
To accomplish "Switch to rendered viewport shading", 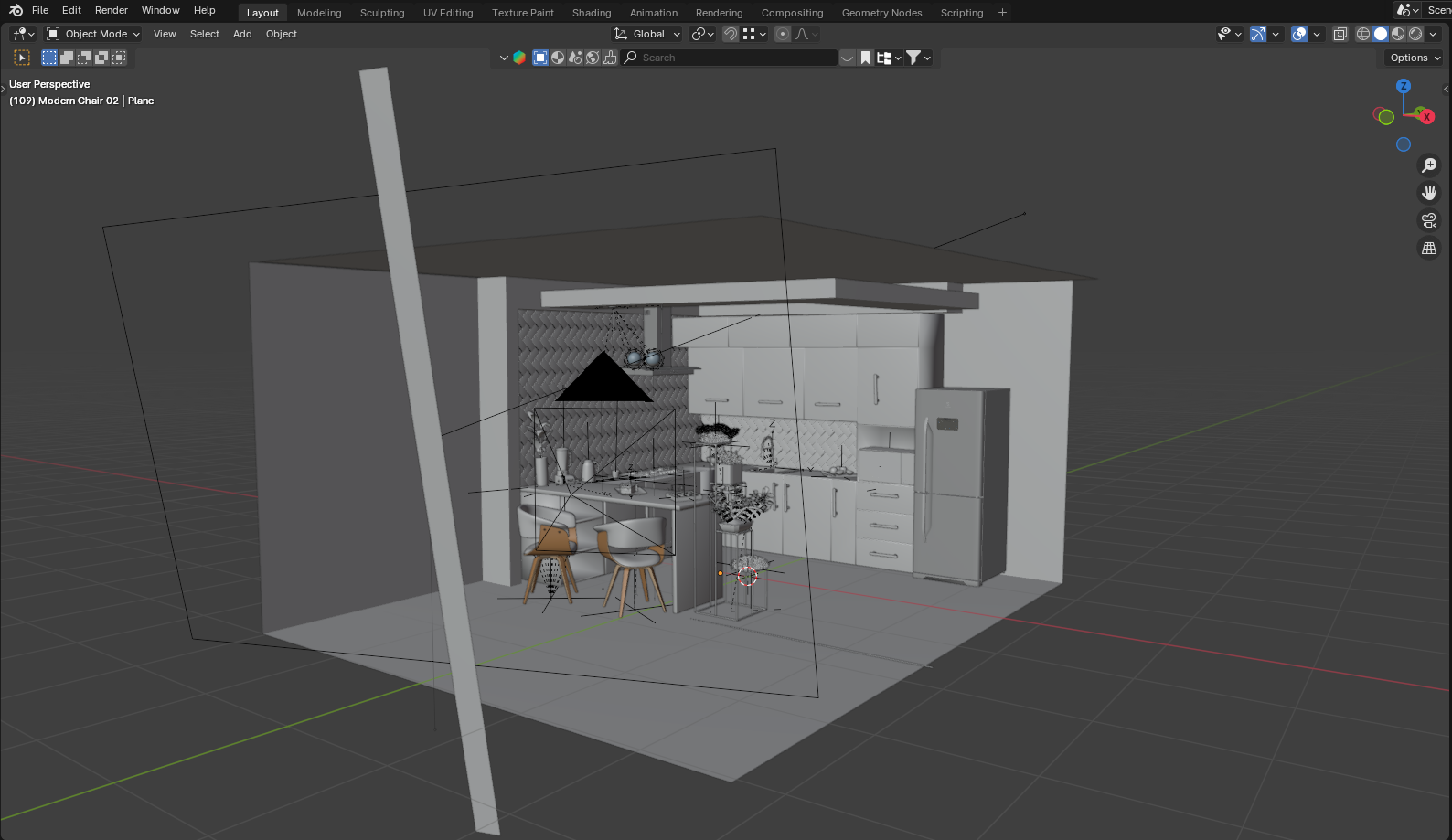I will click(x=1415, y=34).
